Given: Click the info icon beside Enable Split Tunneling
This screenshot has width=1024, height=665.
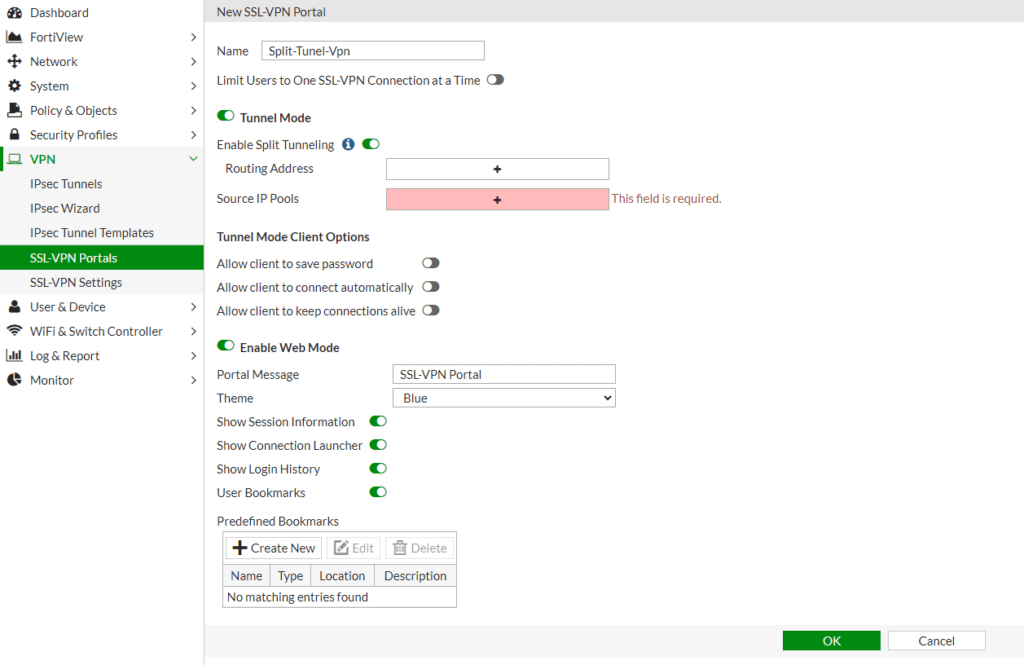Looking at the screenshot, I should pos(347,144).
